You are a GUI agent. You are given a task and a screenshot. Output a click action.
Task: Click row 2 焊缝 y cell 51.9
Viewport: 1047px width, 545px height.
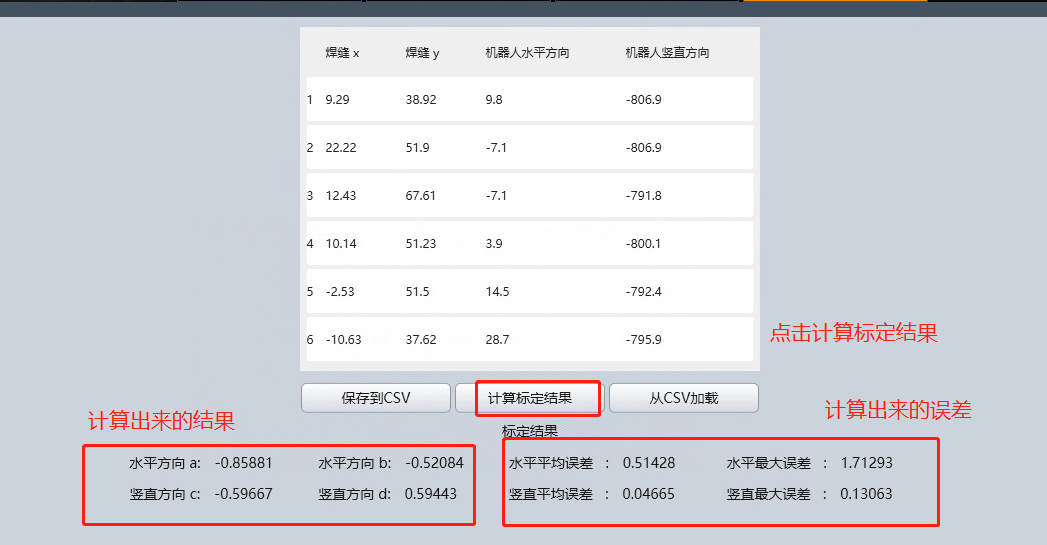[x=418, y=148]
